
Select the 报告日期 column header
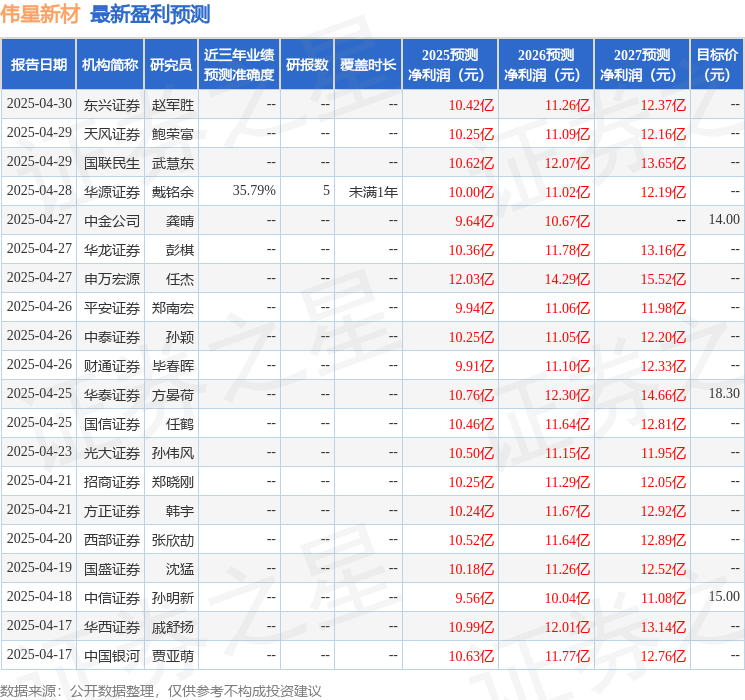coord(38,65)
